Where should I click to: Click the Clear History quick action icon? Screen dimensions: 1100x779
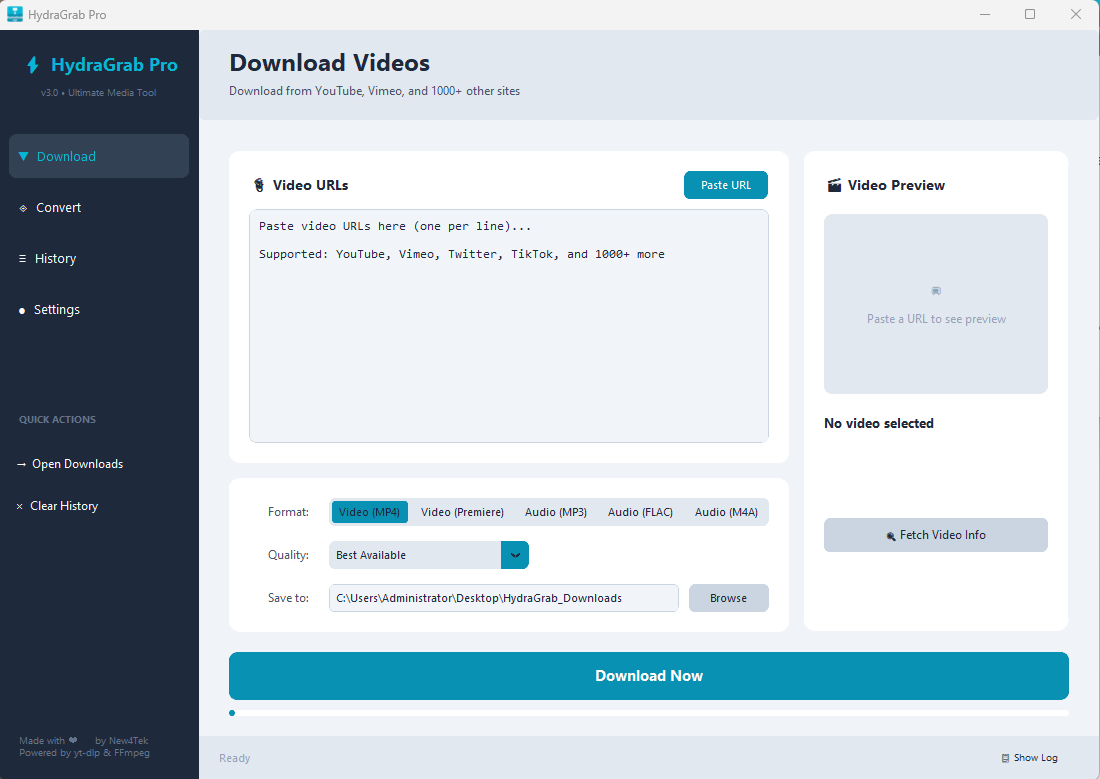click(18, 505)
